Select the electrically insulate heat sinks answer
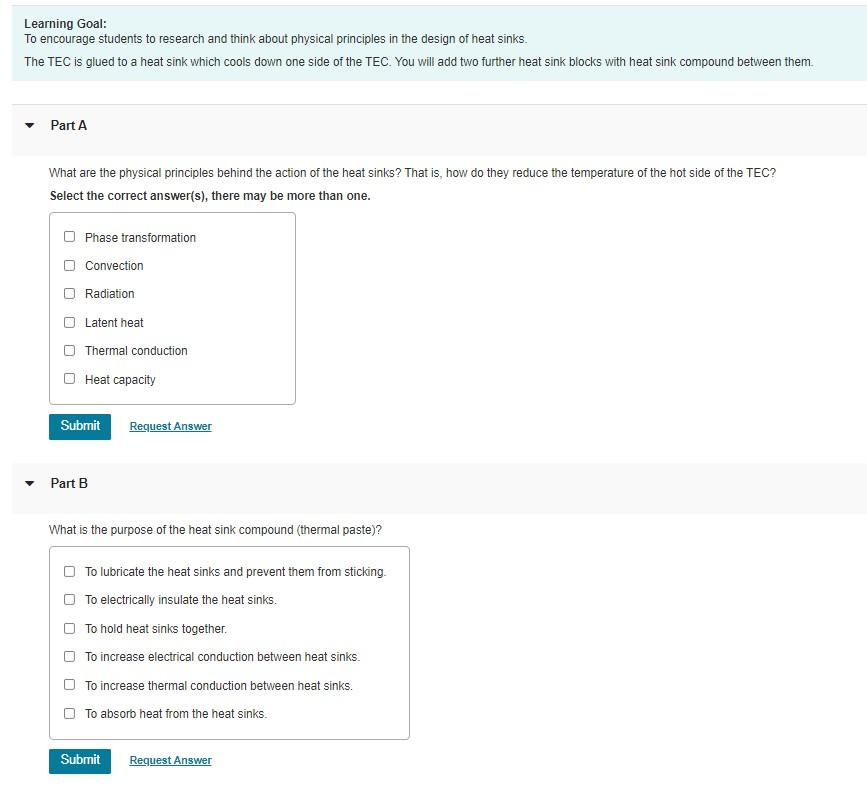The image size is (867, 794). [69, 599]
